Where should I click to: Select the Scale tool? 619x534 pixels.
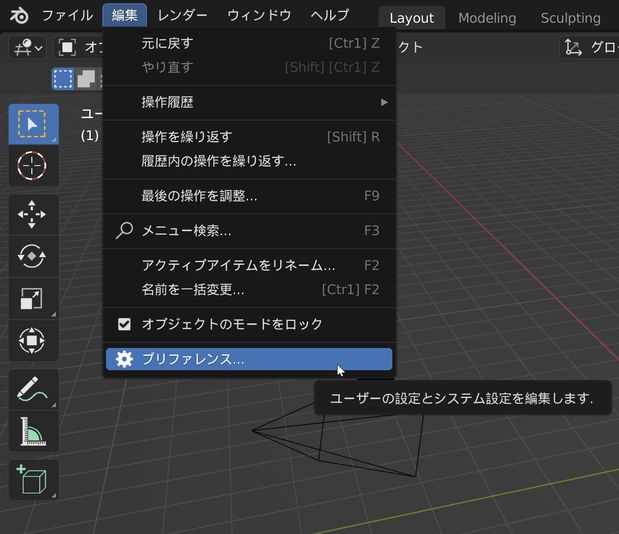[34, 298]
